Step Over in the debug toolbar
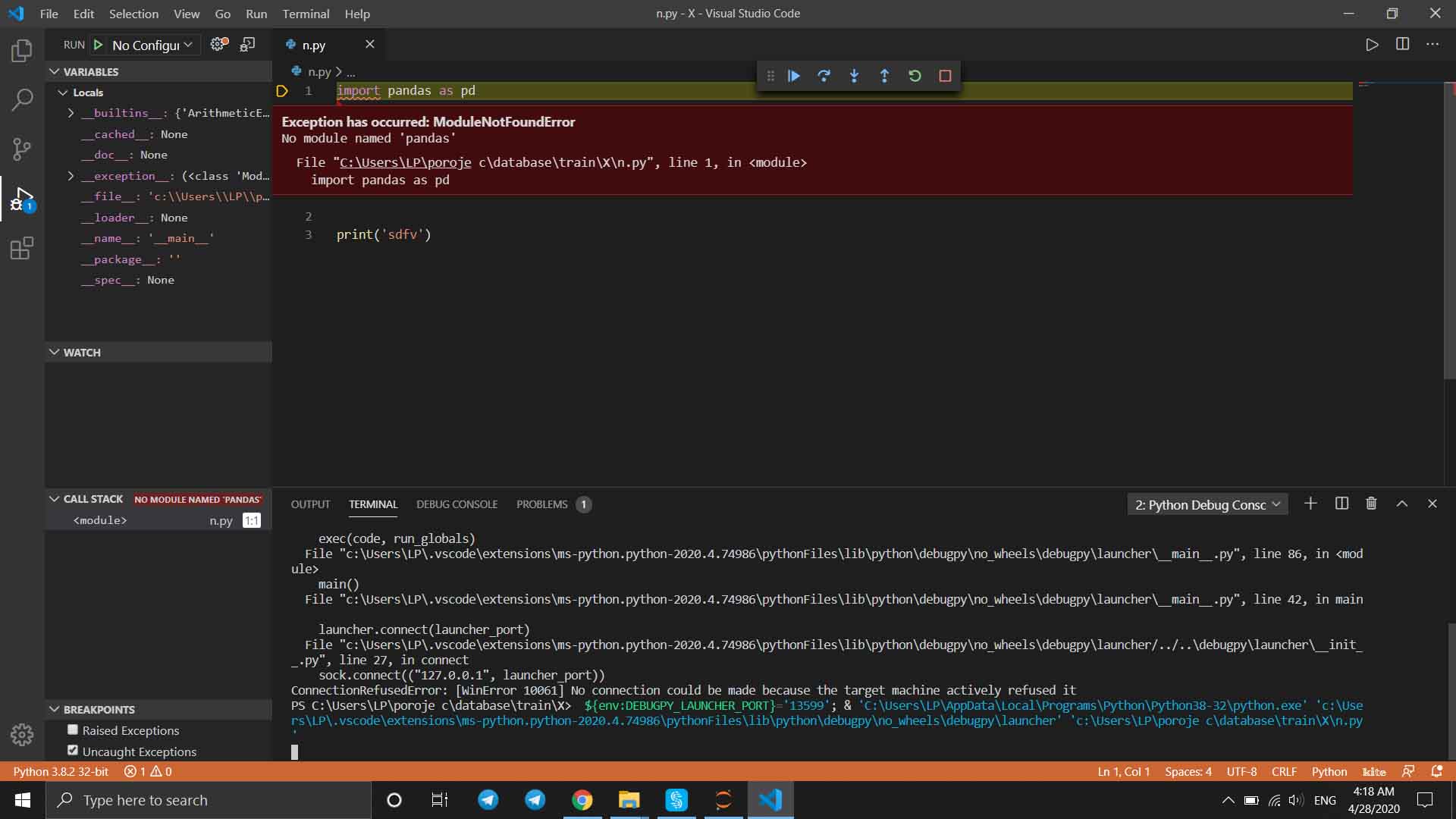The height and width of the screenshot is (819, 1456). 824,76
